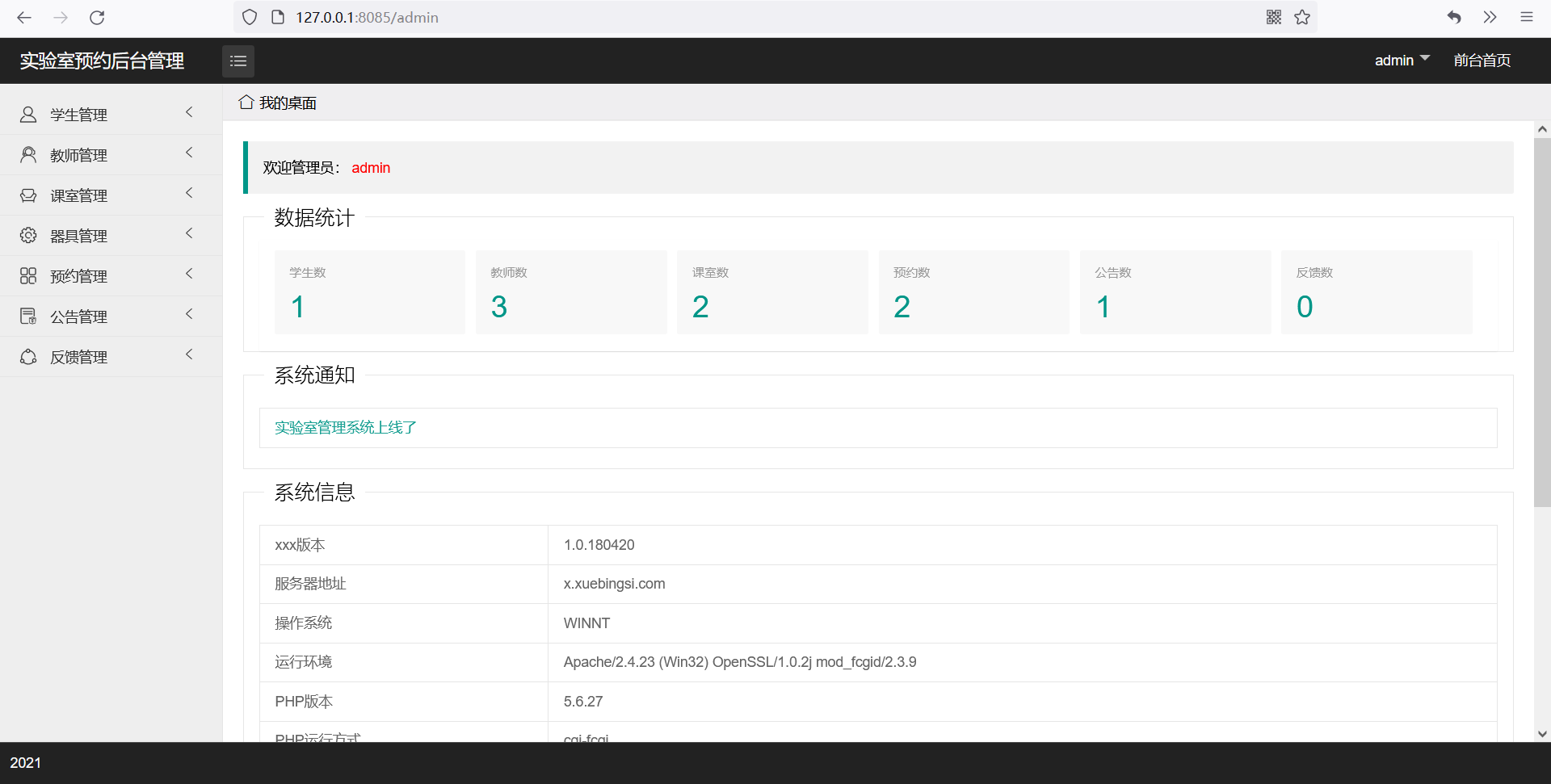1551x784 pixels.
Task: Click the server address x.xuebingsi.com
Action: click(x=615, y=584)
